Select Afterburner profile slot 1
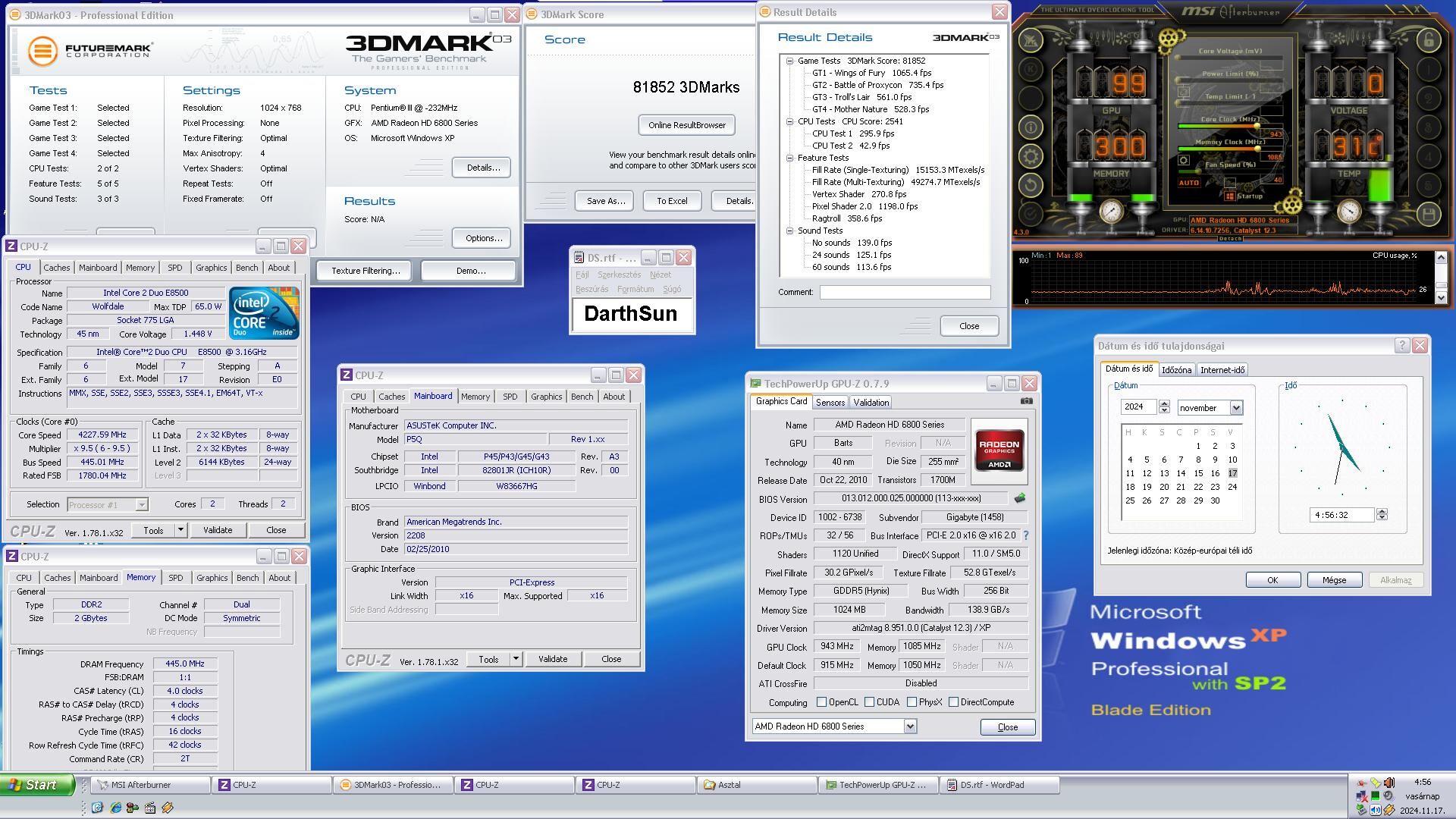The image size is (1456, 819). pyautogui.click(x=1429, y=69)
